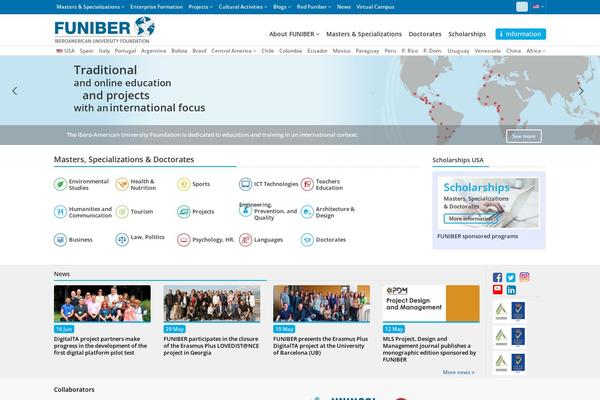Open Scholarships in the main navigation
Viewport: 600px width, 400px height.
click(x=467, y=34)
